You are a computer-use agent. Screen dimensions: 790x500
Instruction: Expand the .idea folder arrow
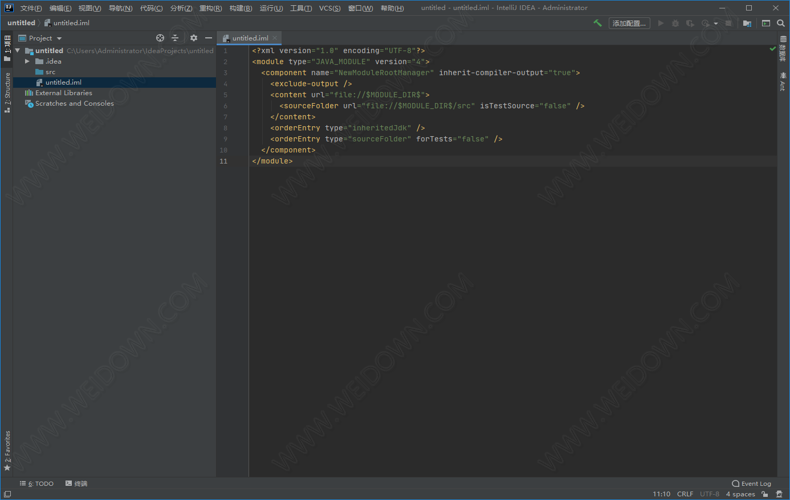[27, 61]
